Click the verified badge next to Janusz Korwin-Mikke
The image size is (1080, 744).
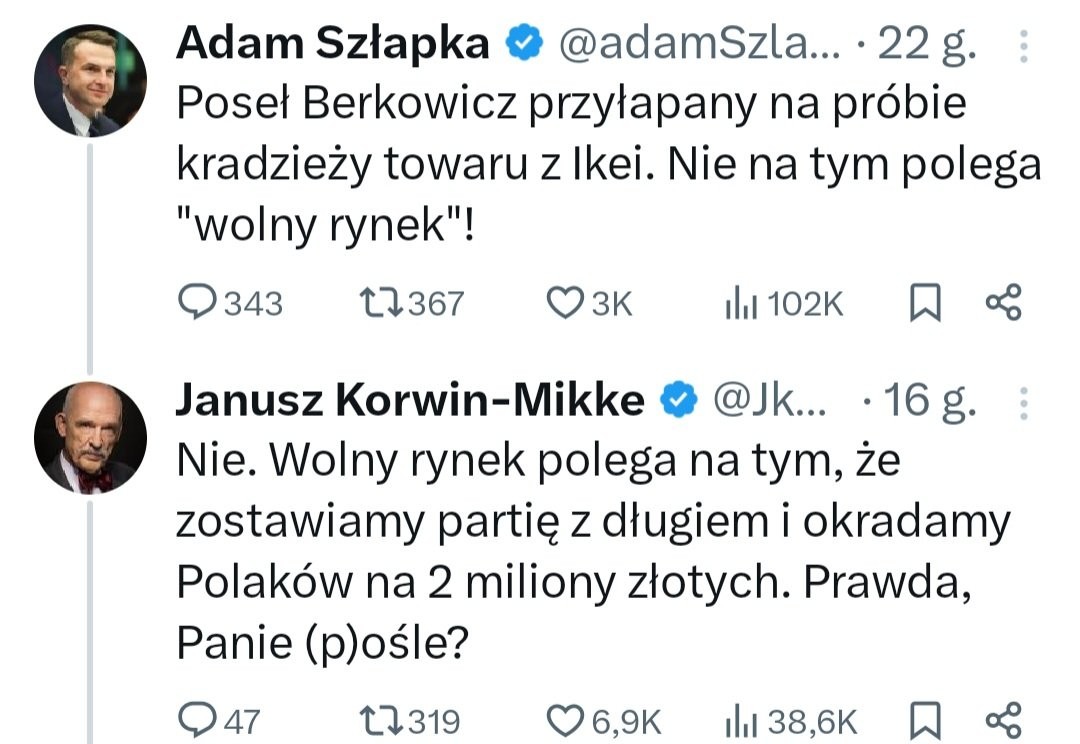(x=676, y=397)
